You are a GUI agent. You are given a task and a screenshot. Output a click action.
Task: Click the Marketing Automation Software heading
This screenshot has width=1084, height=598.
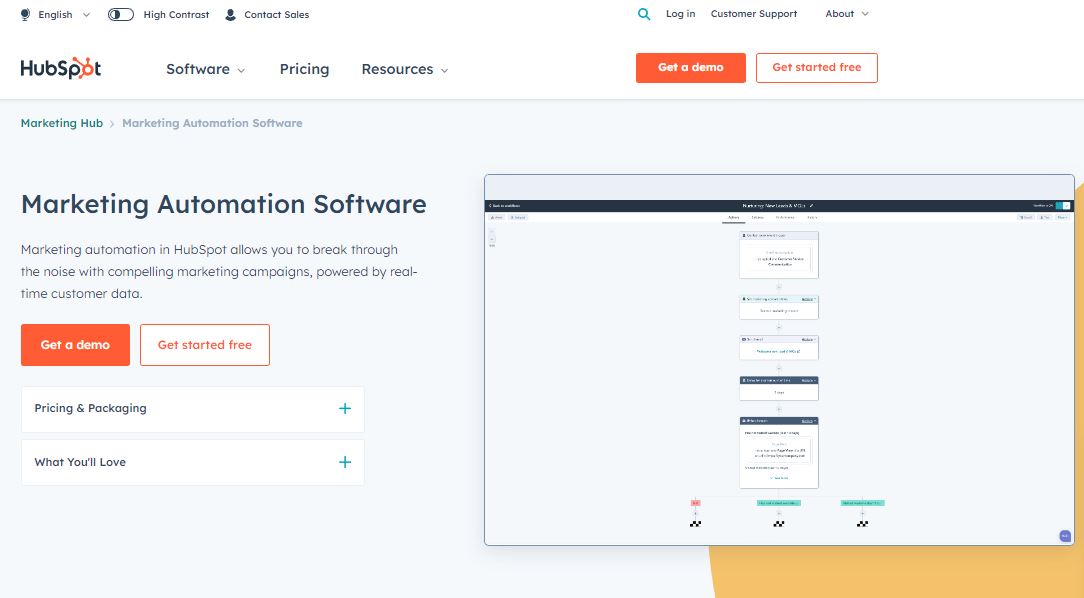(x=224, y=205)
